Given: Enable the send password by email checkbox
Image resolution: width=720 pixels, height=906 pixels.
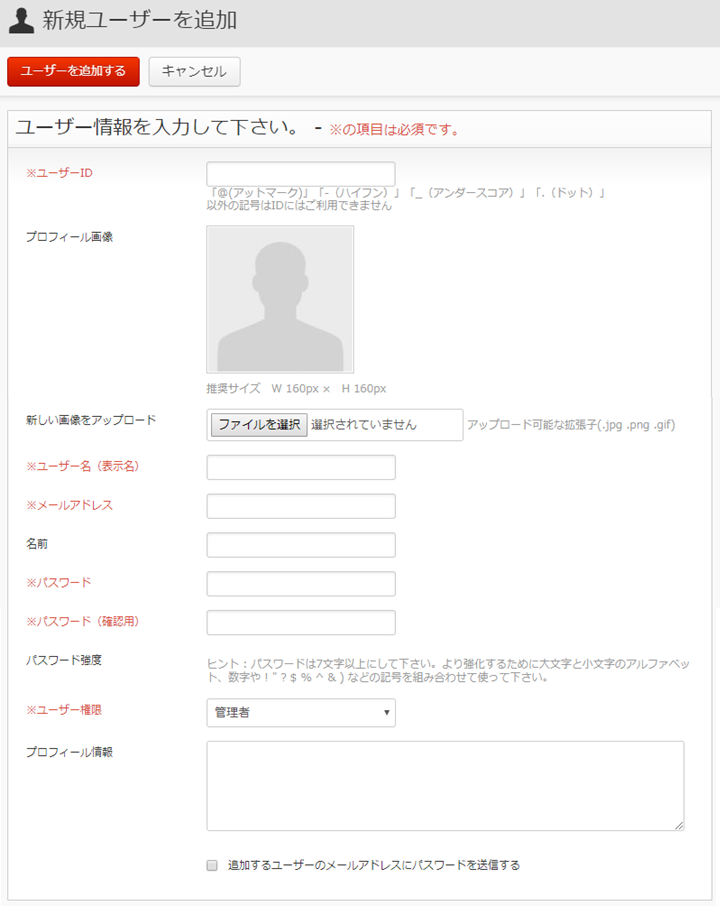Looking at the screenshot, I should [212, 866].
